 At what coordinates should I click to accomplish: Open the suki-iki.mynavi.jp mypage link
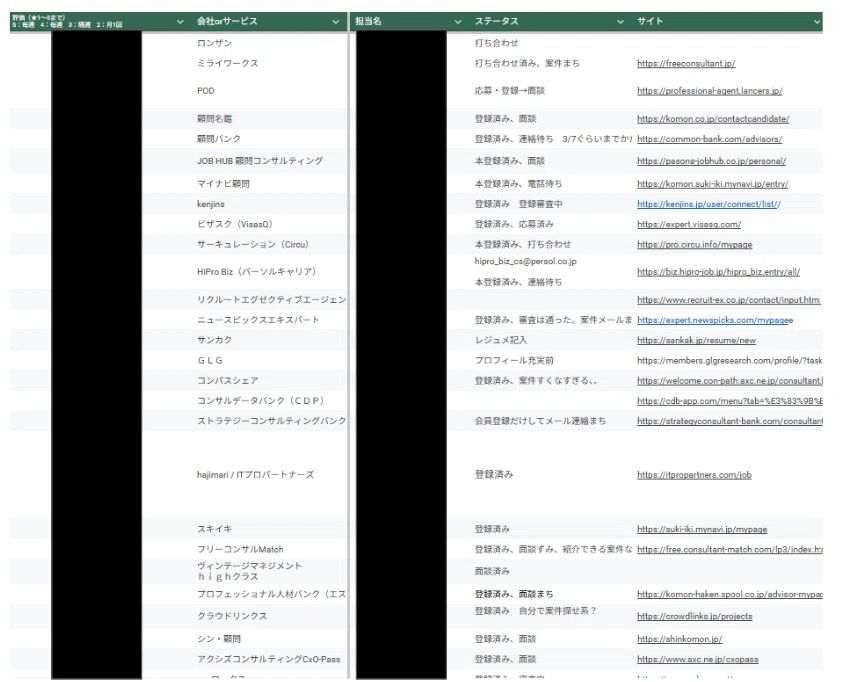coord(702,529)
